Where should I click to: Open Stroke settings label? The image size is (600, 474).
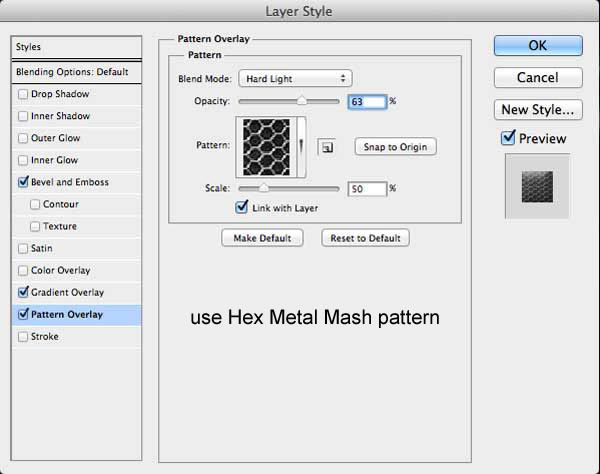click(45, 337)
